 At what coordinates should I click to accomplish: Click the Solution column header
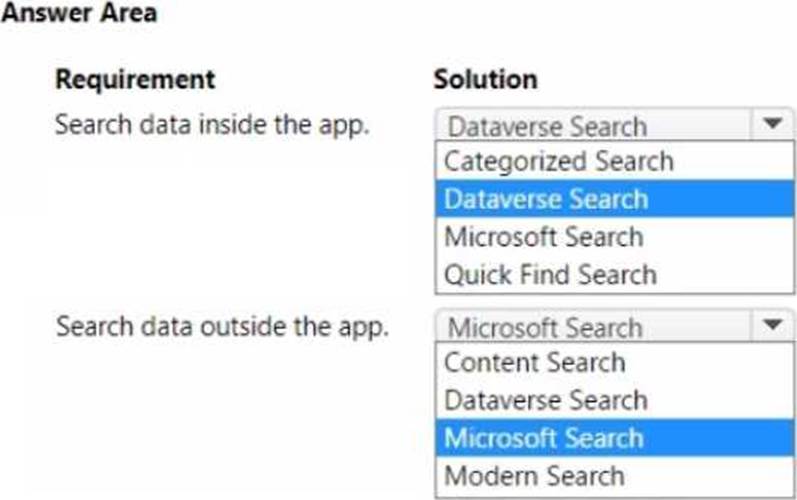pos(485,79)
